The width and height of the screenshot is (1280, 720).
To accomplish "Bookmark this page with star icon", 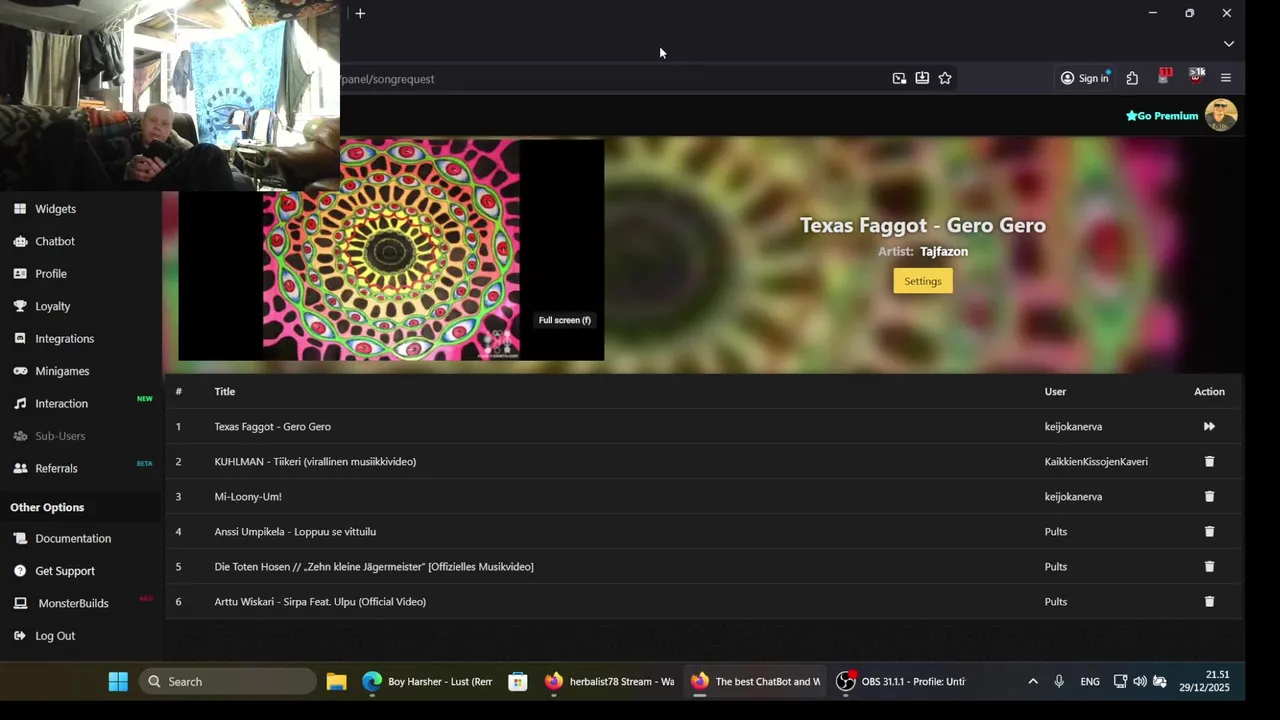I will (945, 78).
